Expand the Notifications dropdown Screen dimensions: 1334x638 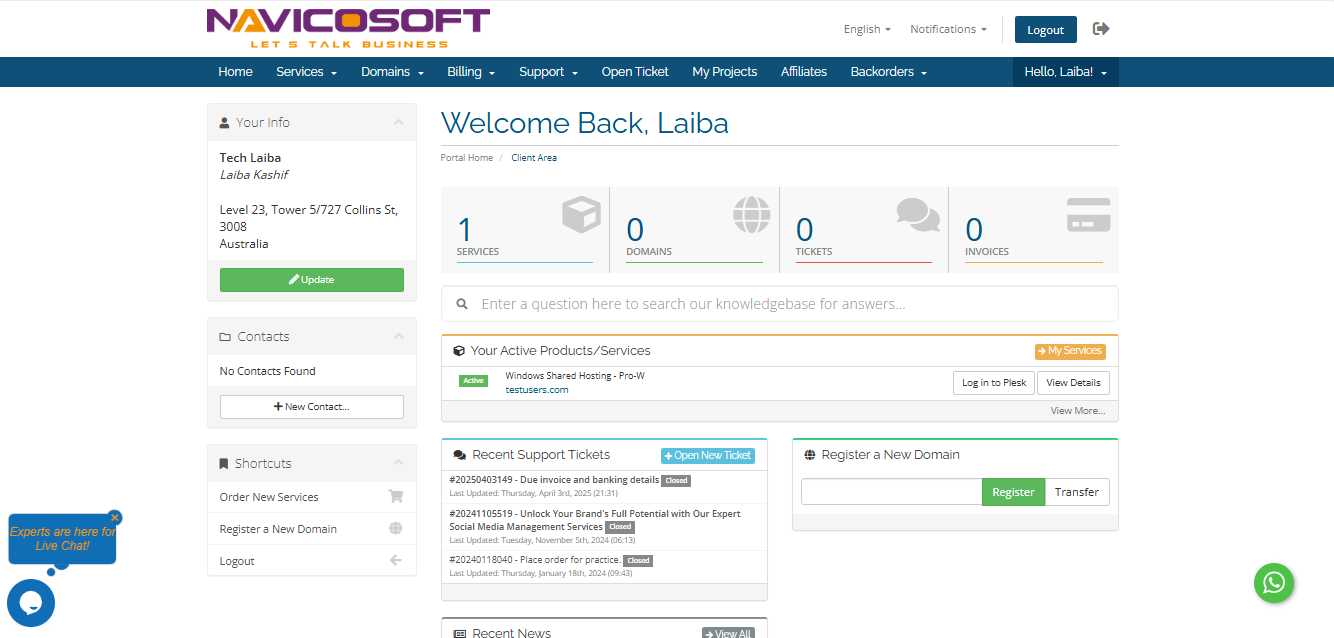(x=948, y=29)
